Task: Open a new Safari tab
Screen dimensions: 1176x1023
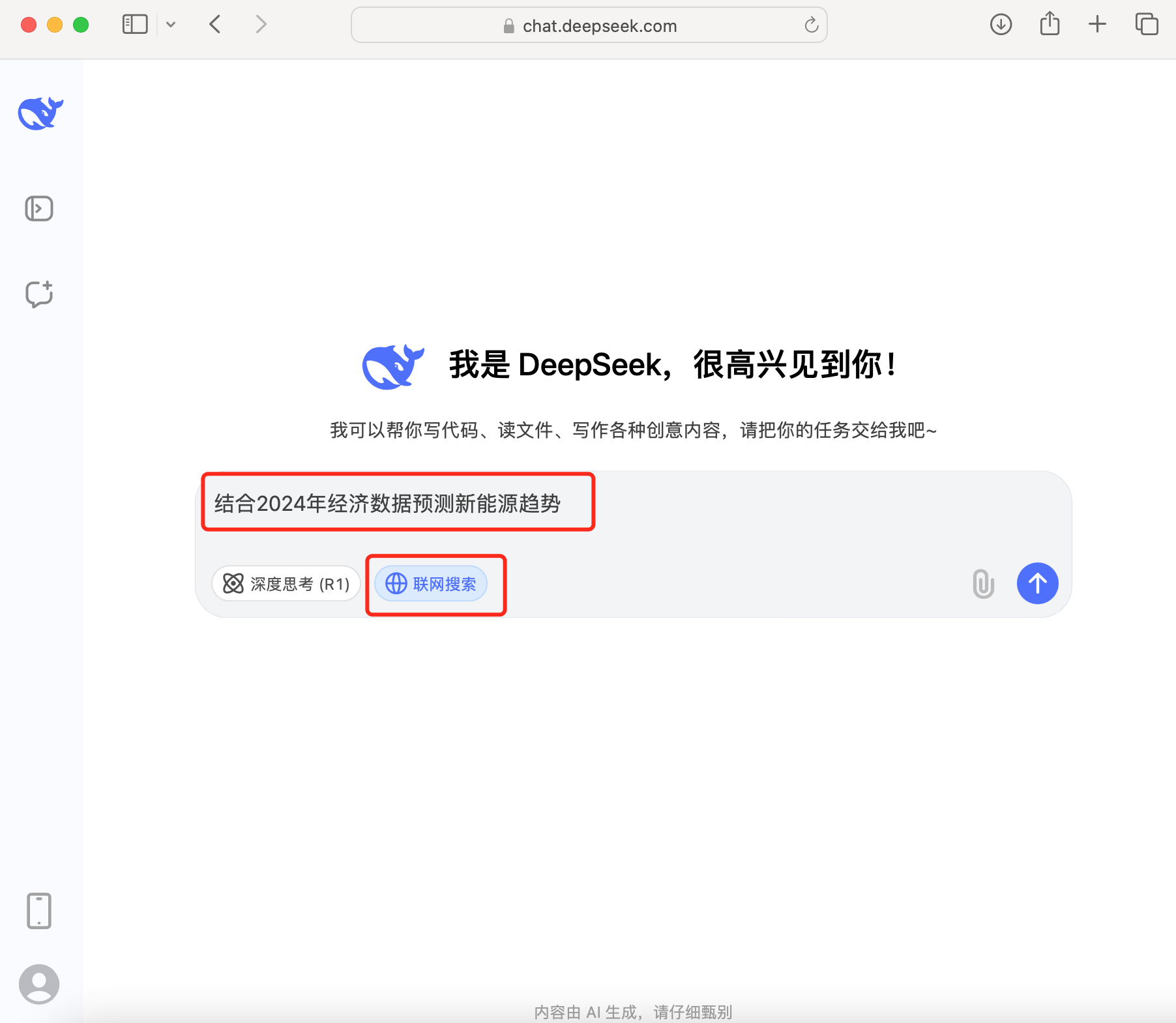Action: pyautogui.click(x=1098, y=25)
